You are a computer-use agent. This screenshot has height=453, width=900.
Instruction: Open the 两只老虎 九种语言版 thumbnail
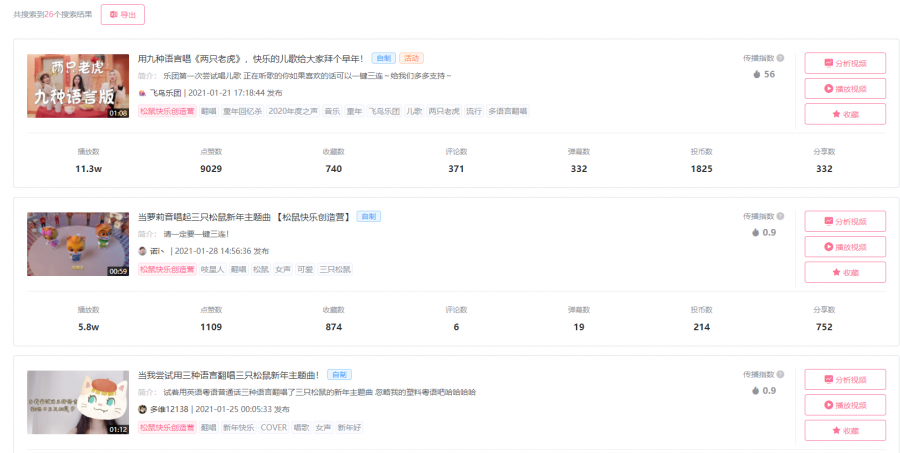point(78,86)
